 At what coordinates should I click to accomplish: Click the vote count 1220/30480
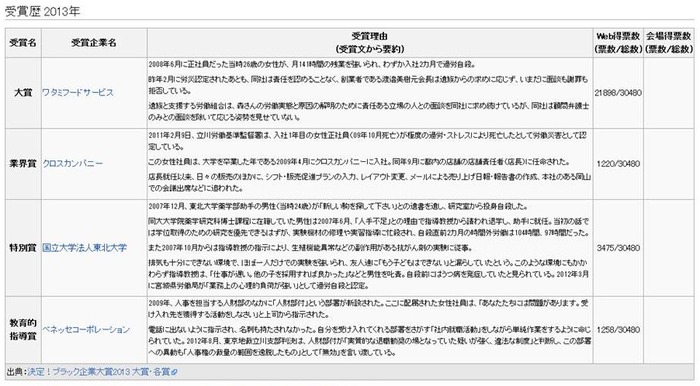click(618, 164)
